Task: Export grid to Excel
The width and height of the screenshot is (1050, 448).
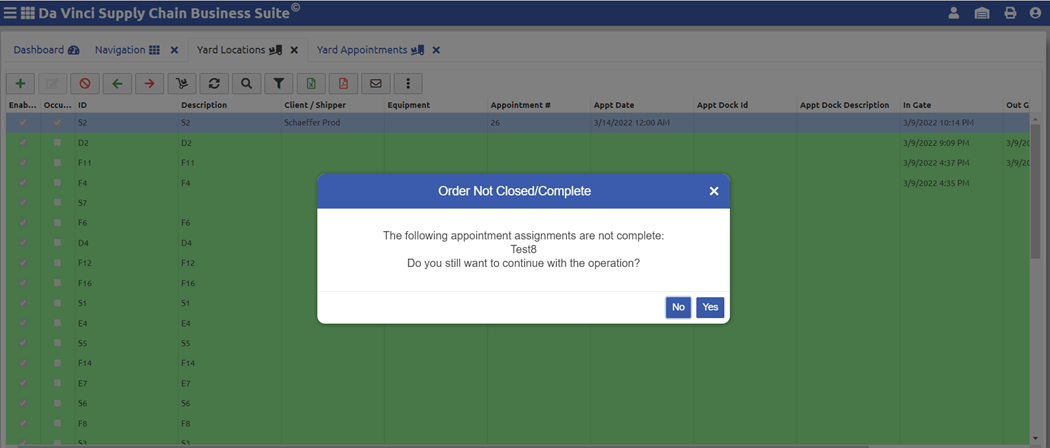Action: point(311,84)
